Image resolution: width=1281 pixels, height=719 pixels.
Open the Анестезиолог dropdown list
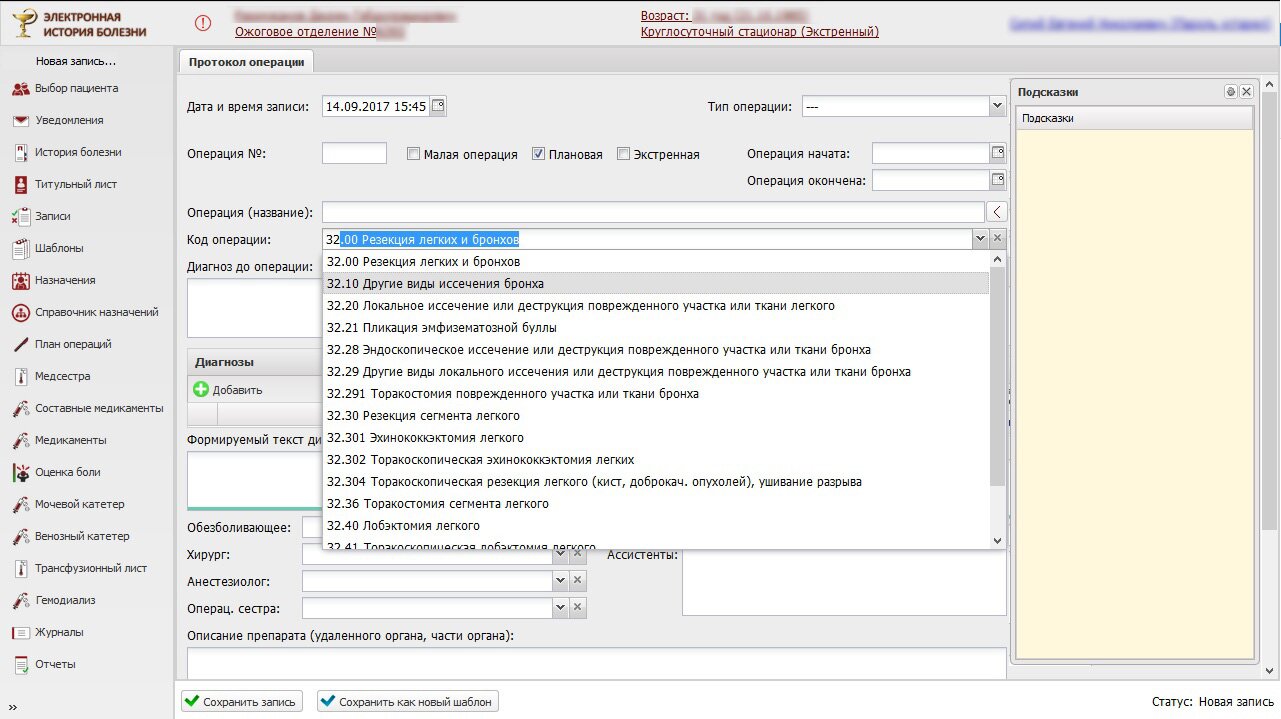pos(560,580)
